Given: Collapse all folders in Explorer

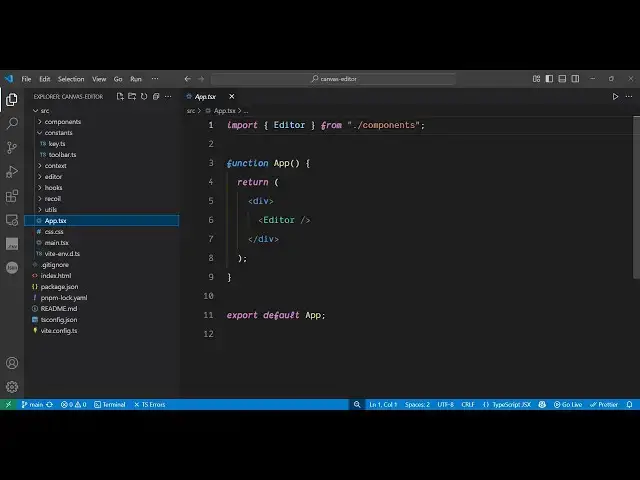Looking at the screenshot, I should 156,97.
